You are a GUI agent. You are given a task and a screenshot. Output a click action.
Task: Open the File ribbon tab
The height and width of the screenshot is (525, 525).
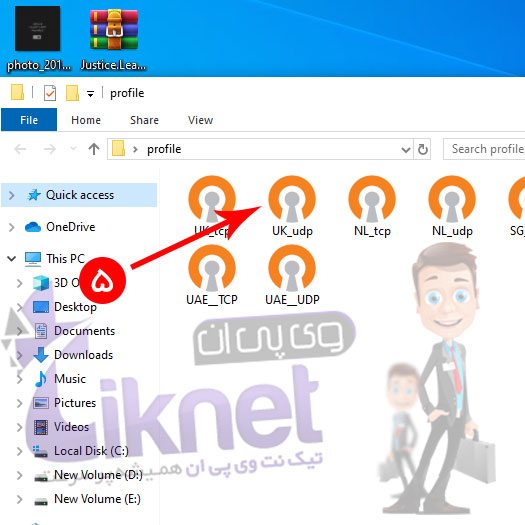click(29, 120)
